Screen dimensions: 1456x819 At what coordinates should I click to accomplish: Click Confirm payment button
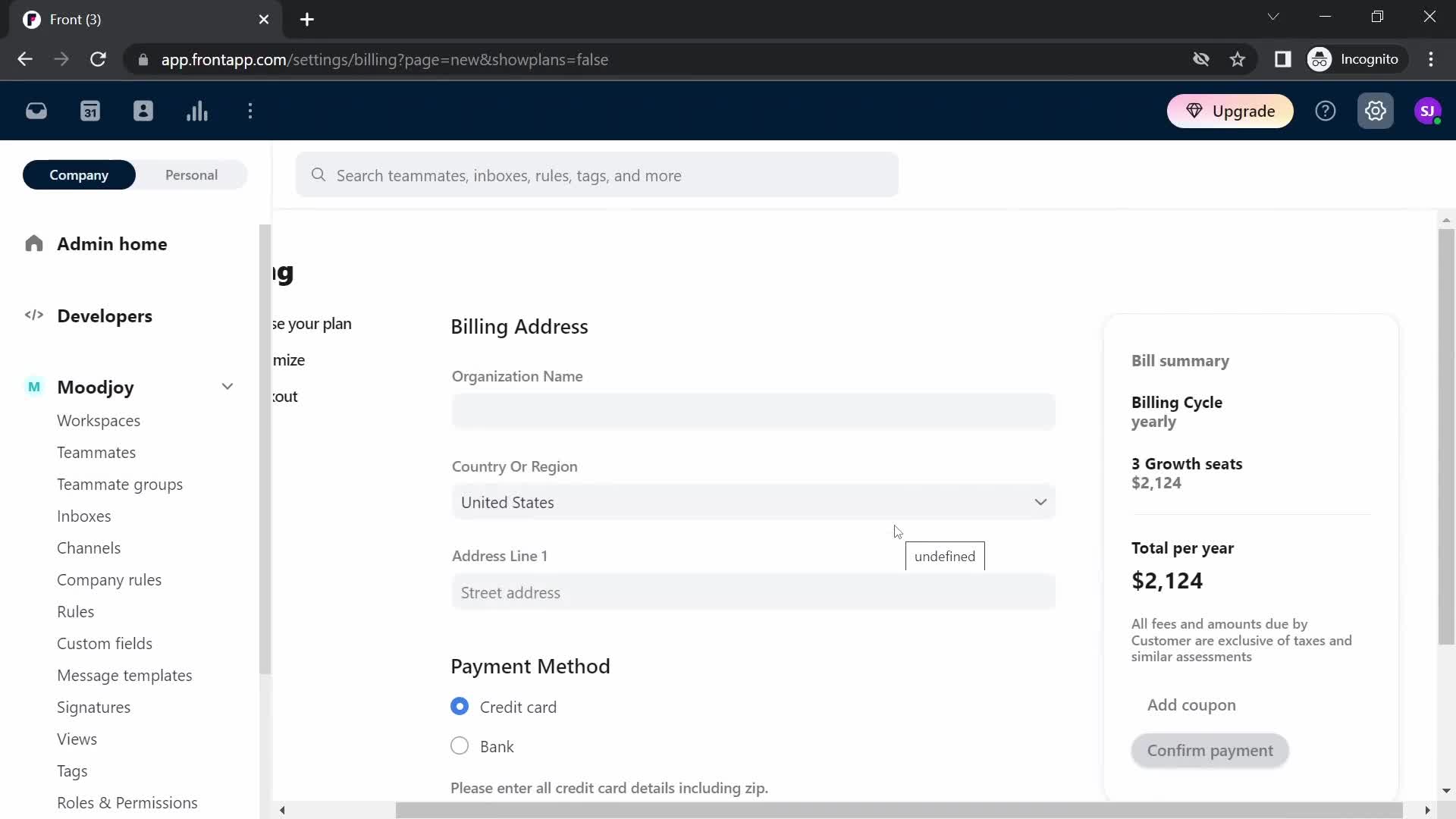[x=1210, y=751]
